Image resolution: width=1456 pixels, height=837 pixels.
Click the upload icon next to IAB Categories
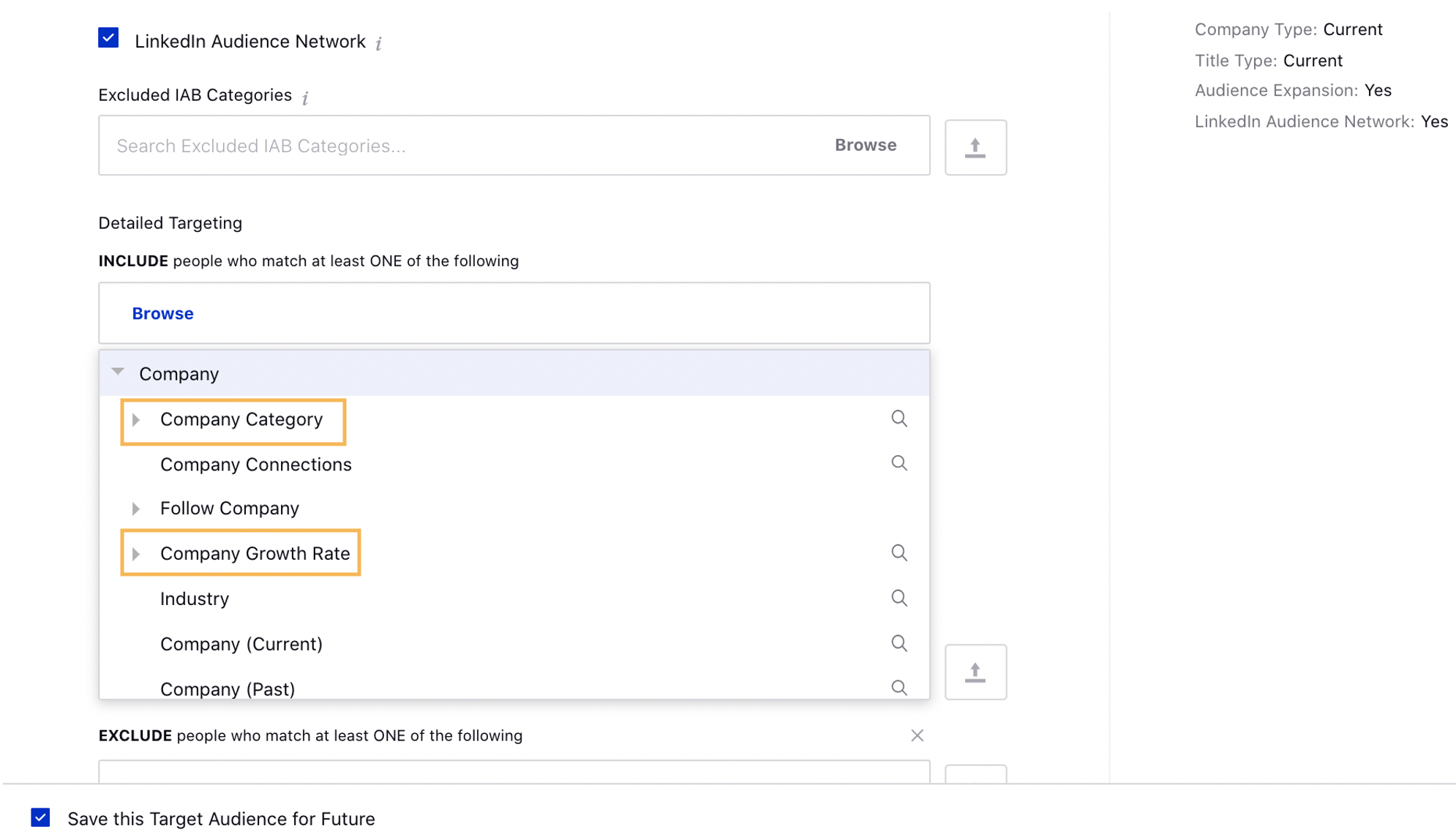click(975, 146)
